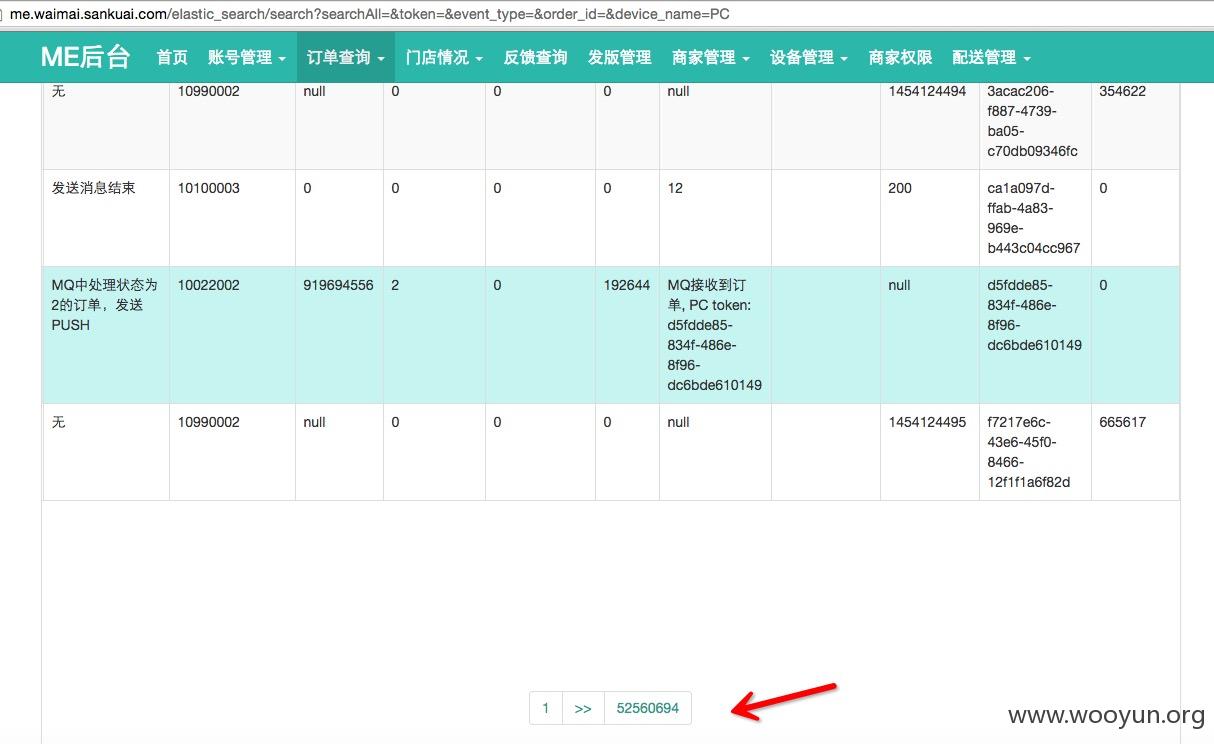Click the MQ接收到订单 PC token cell
Viewport: 1214px width, 744px height.
714,335
